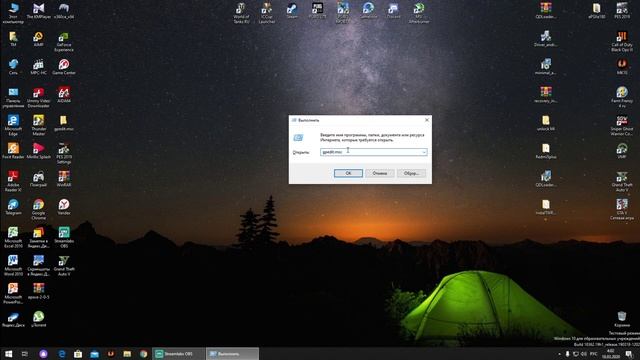The height and width of the screenshot is (360, 640).
Task: Select the MPC-HC desktop shortcut
Action: [x=38, y=67]
